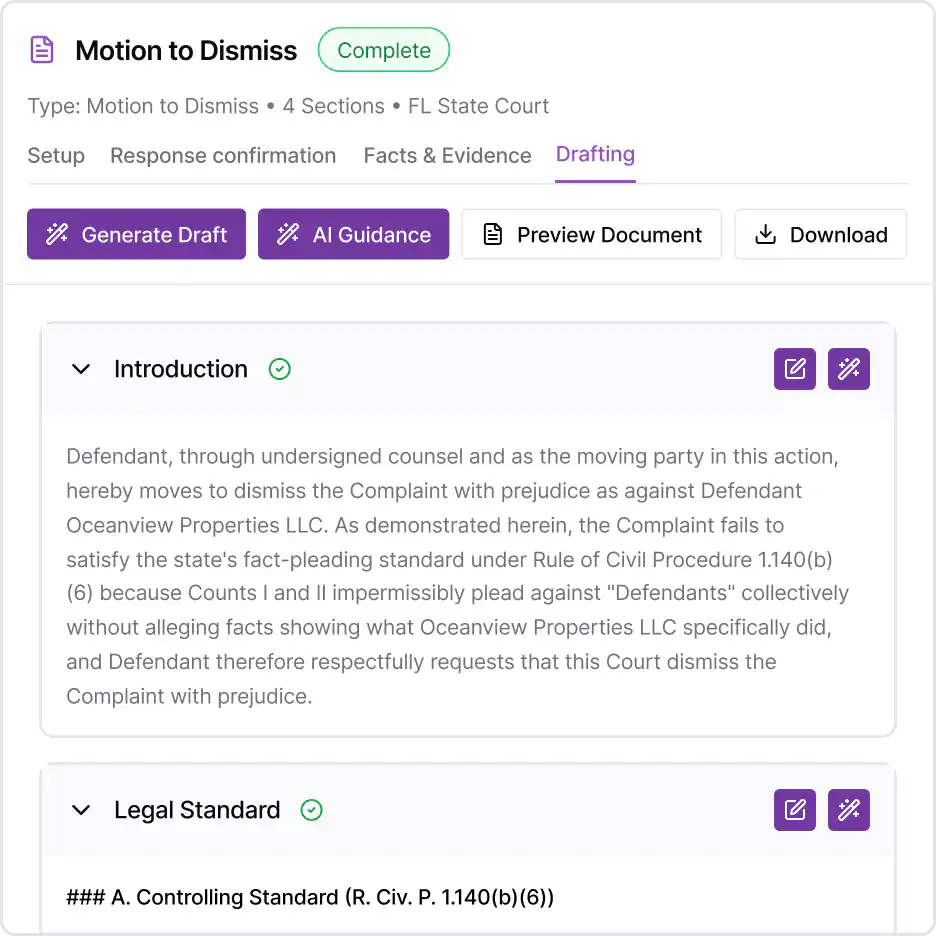This screenshot has width=936, height=936.
Task: Click the edit icon in the Legal Standard section
Action: [x=795, y=810]
